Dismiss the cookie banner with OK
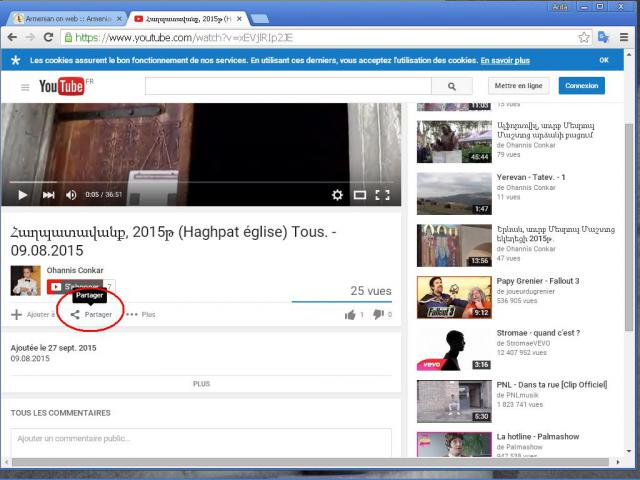This screenshot has height=480, width=640. pos(604,60)
